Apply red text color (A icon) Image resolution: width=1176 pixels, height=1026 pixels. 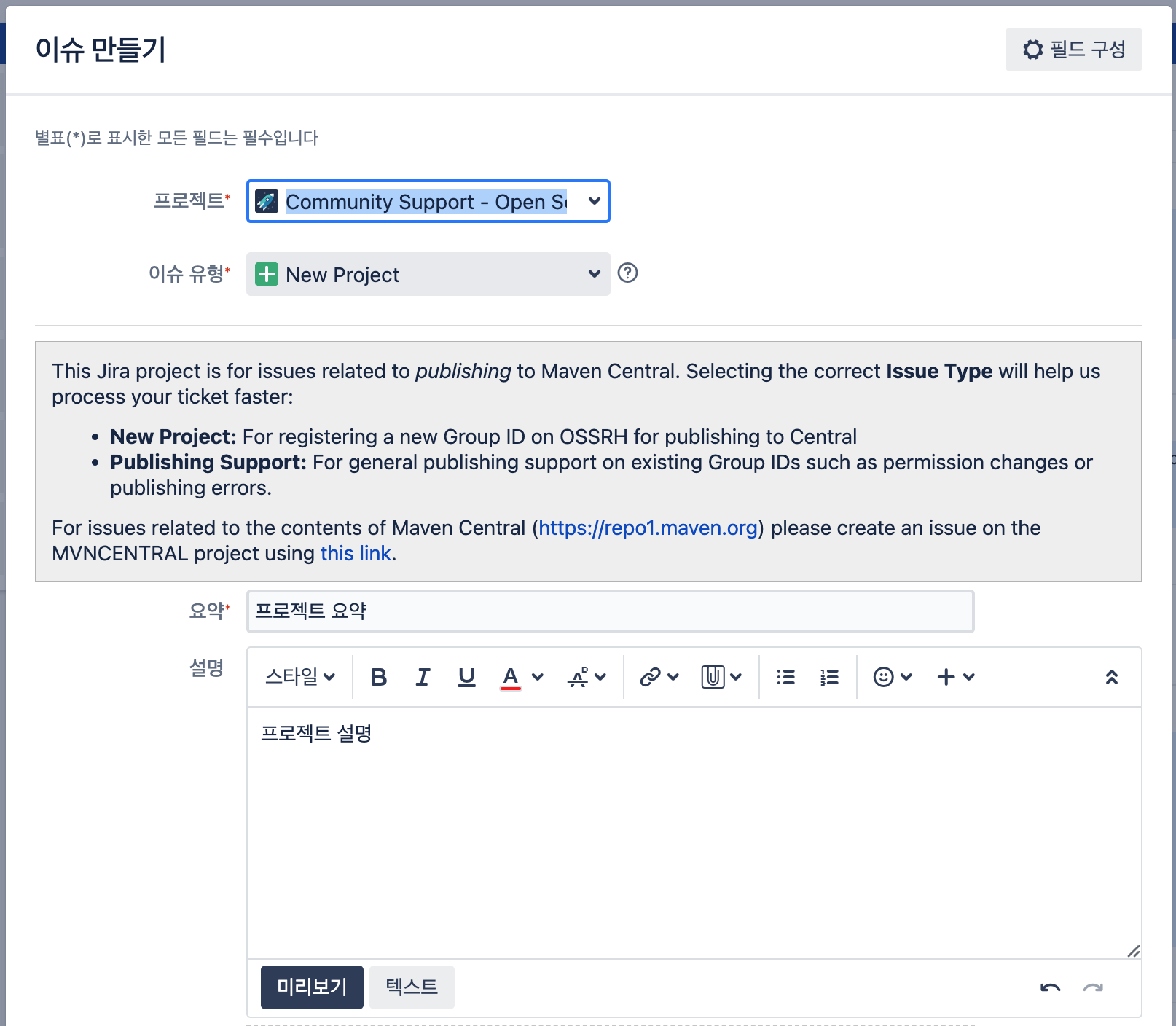(511, 677)
